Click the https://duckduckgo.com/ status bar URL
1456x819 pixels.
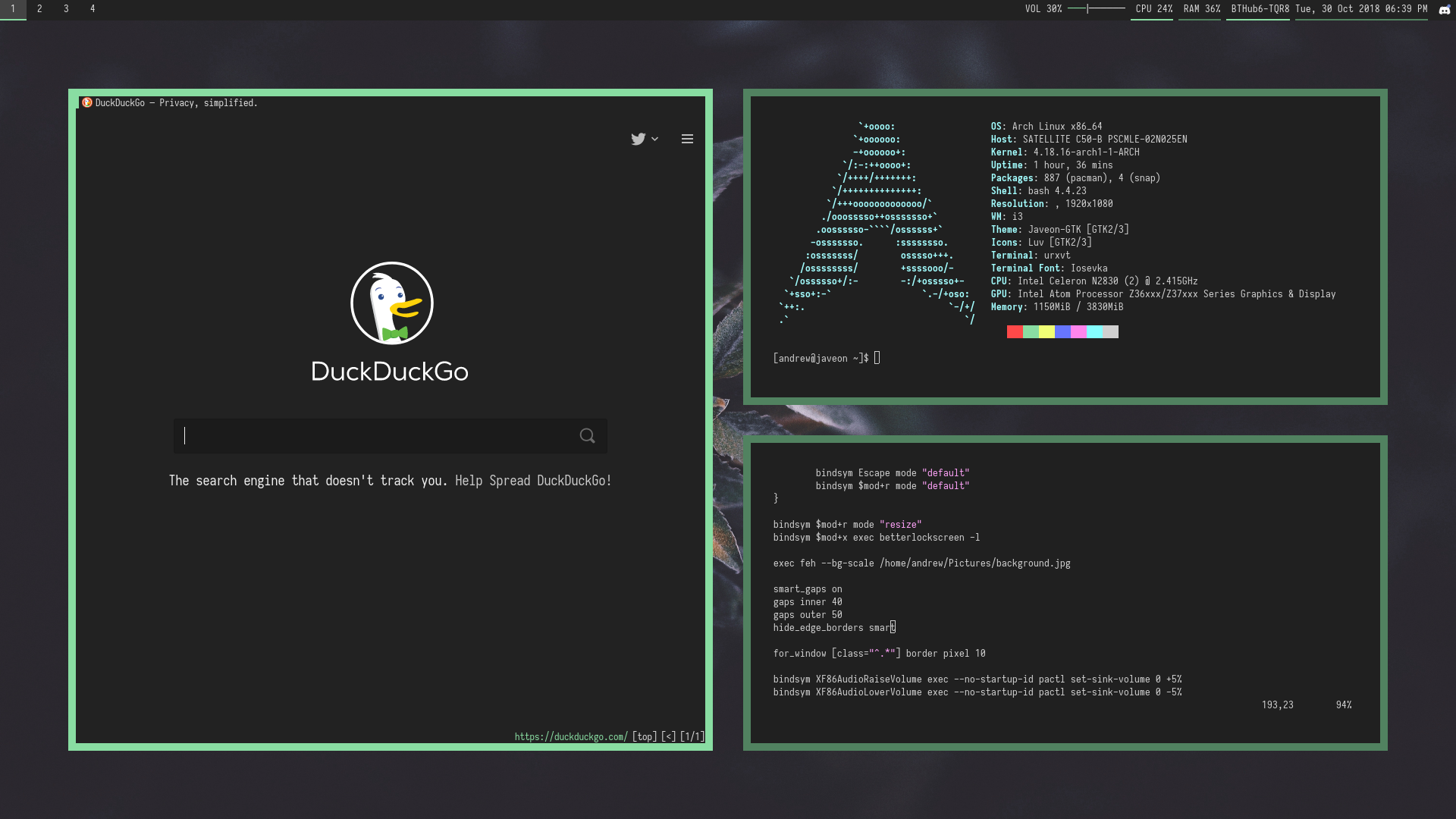point(571,736)
